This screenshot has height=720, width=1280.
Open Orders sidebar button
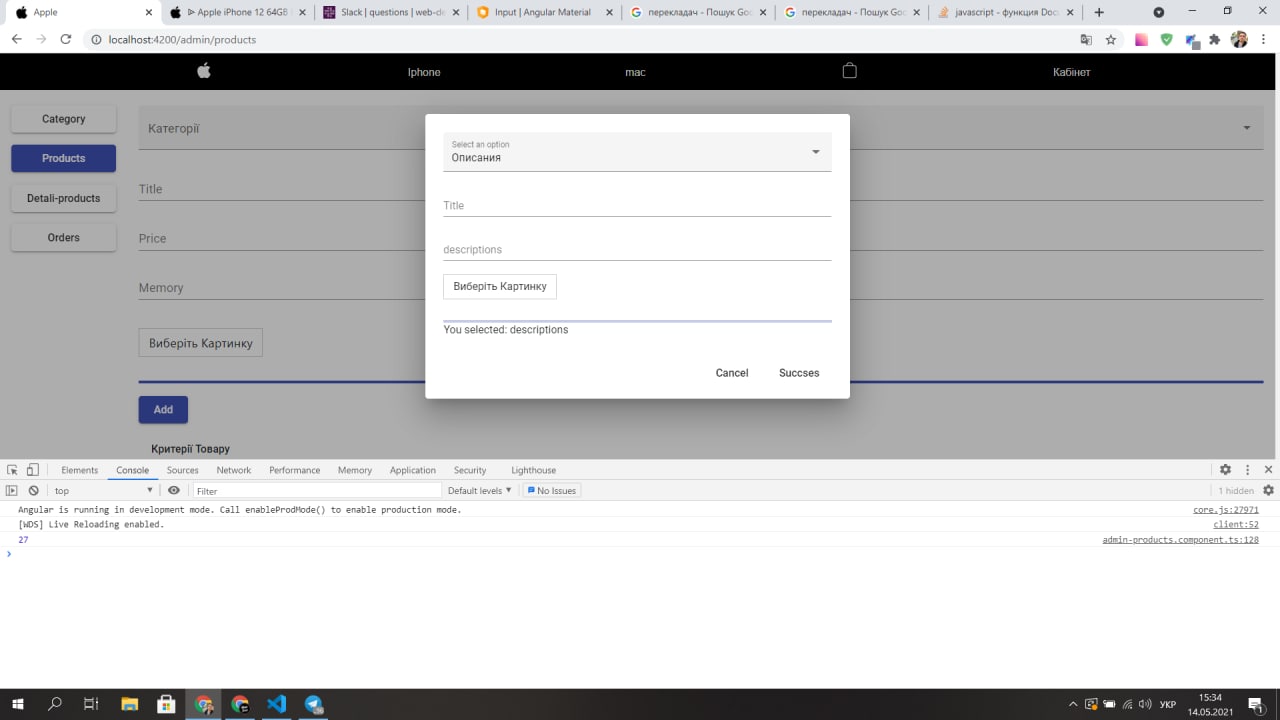pos(63,238)
